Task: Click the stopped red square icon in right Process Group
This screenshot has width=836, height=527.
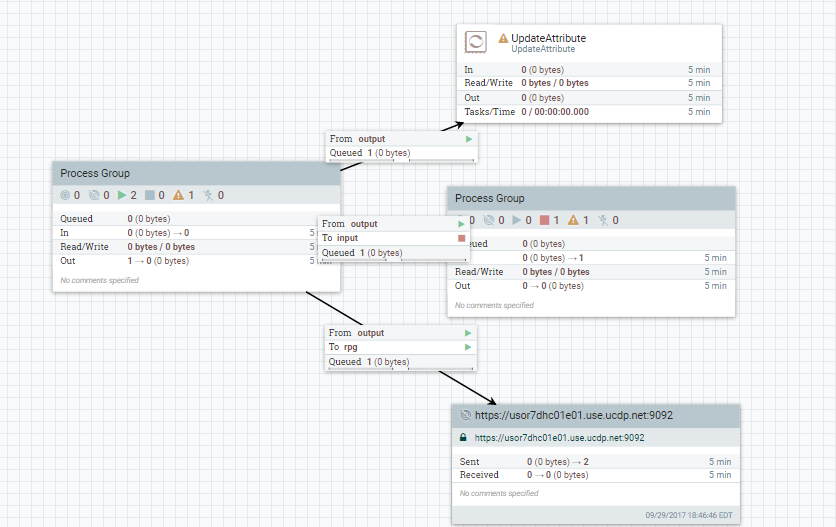Action: 544,220
